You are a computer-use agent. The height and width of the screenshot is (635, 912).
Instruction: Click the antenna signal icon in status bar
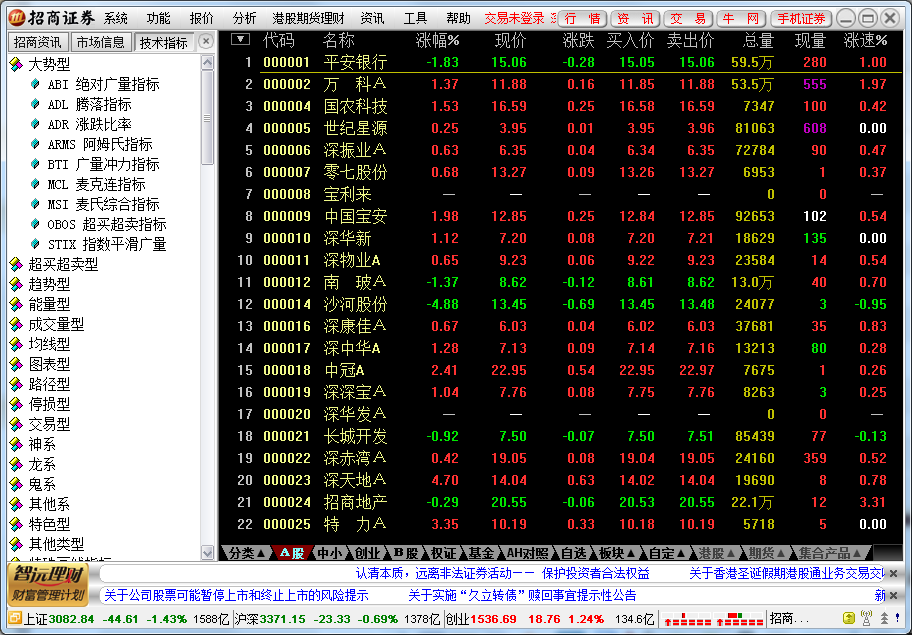[866, 619]
